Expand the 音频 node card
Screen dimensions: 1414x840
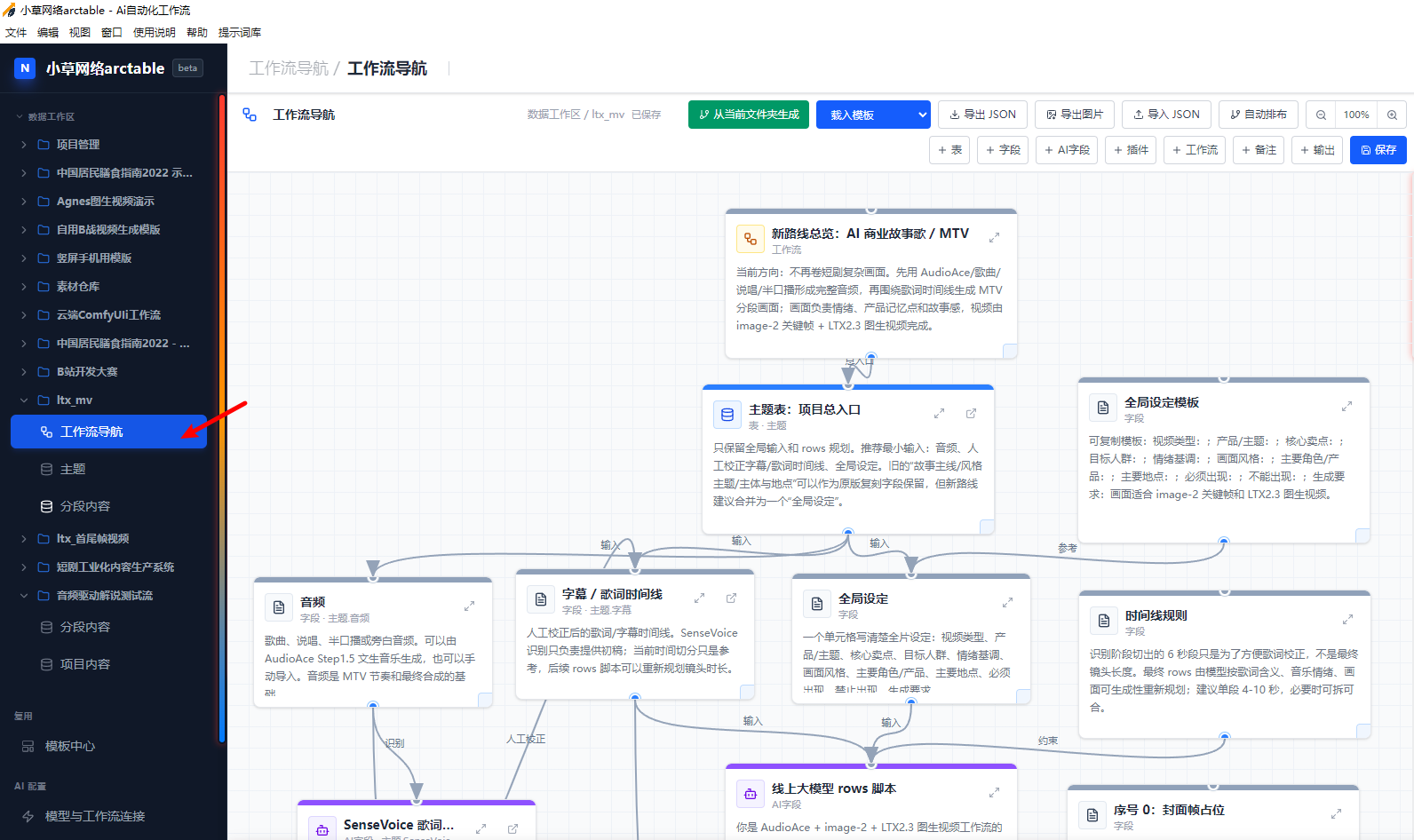[x=469, y=606]
